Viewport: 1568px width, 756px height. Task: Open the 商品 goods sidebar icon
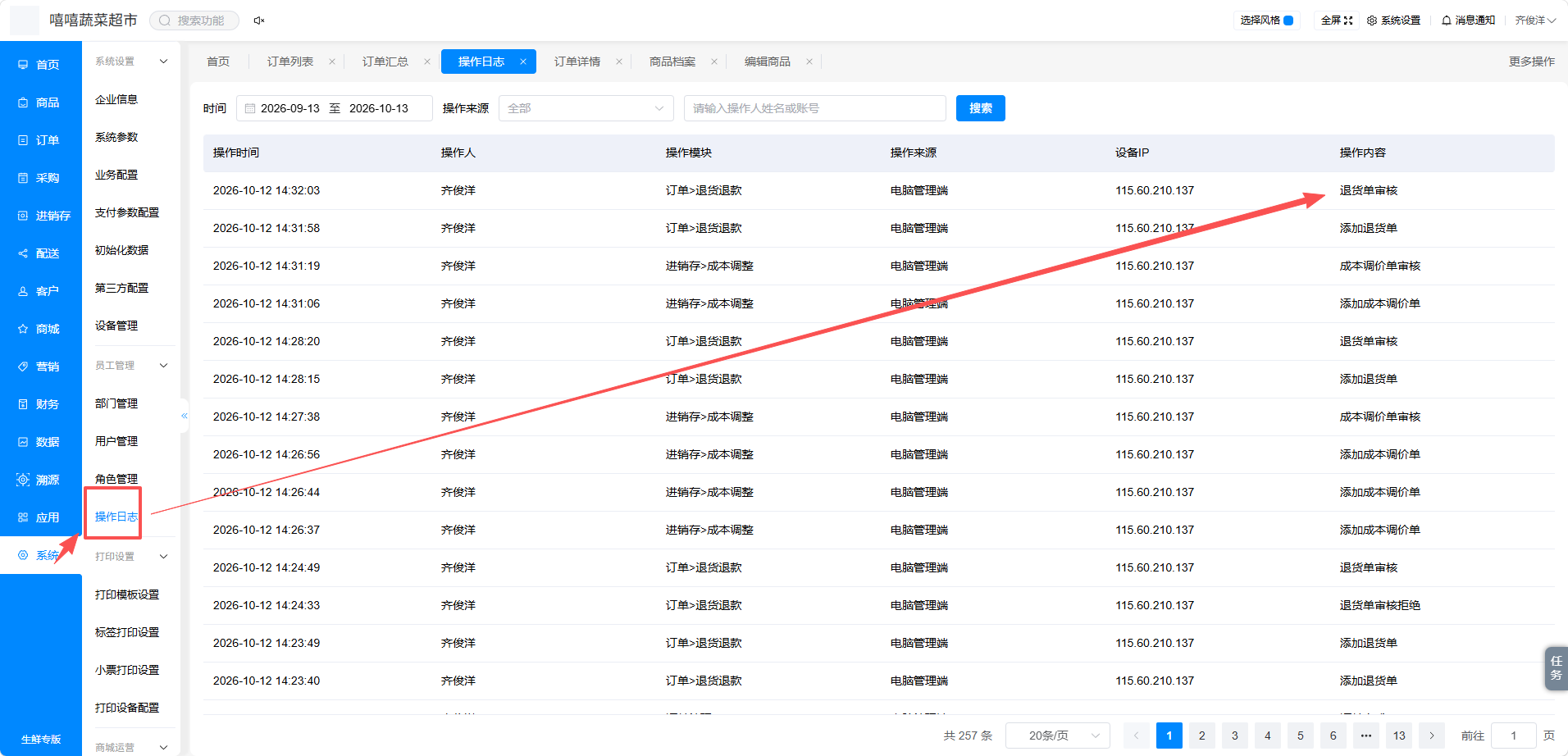[x=23, y=102]
